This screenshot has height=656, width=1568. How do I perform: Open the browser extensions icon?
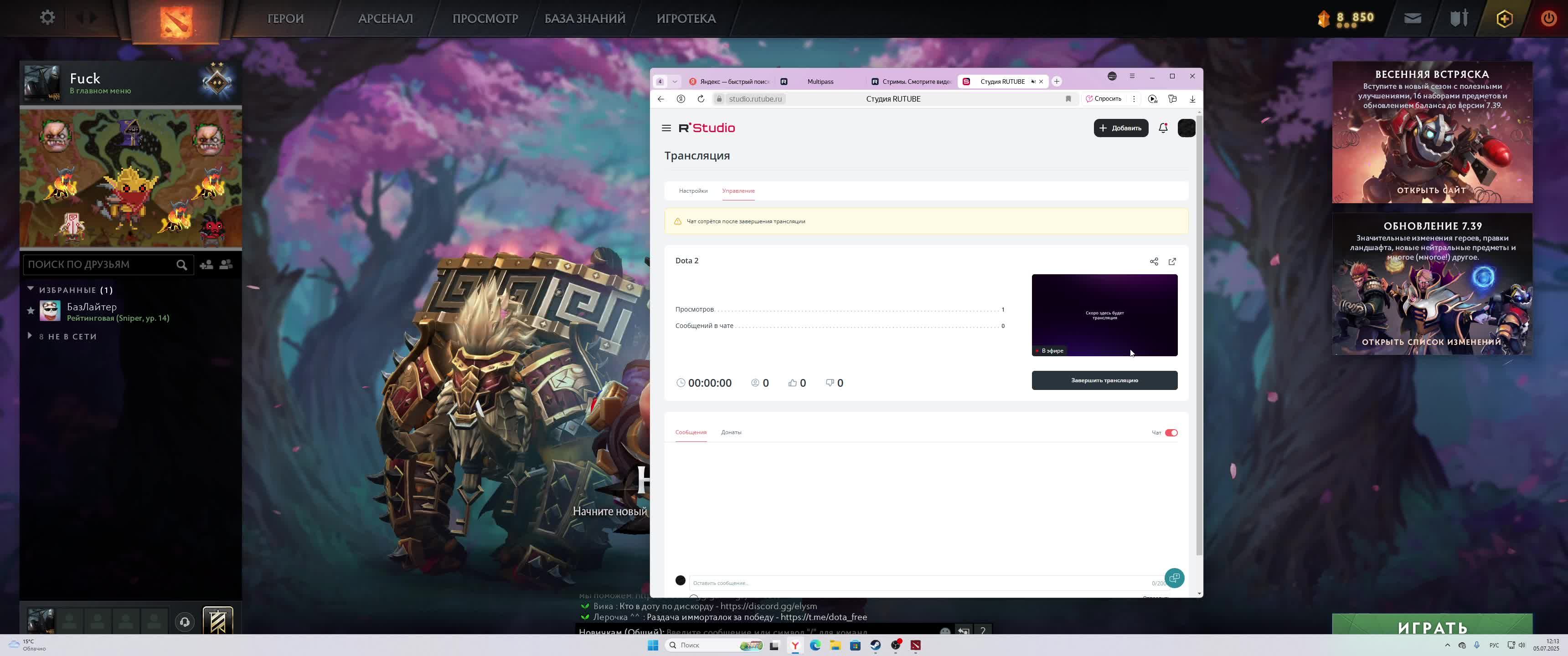(x=1172, y=98)
